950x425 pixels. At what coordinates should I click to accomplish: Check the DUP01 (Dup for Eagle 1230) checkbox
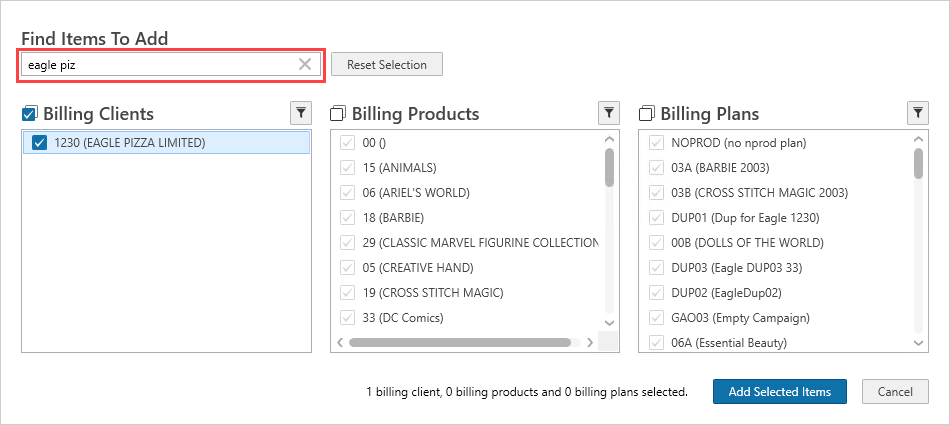pyautogui.click(x=656, y=218)
